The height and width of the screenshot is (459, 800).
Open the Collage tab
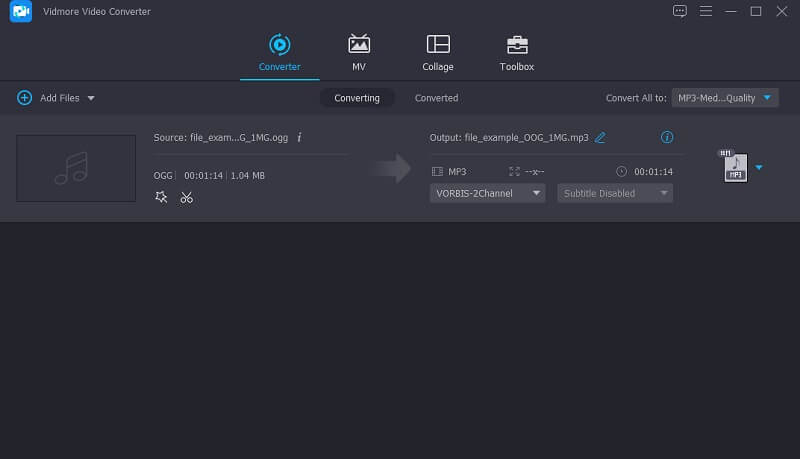(437, 52)
